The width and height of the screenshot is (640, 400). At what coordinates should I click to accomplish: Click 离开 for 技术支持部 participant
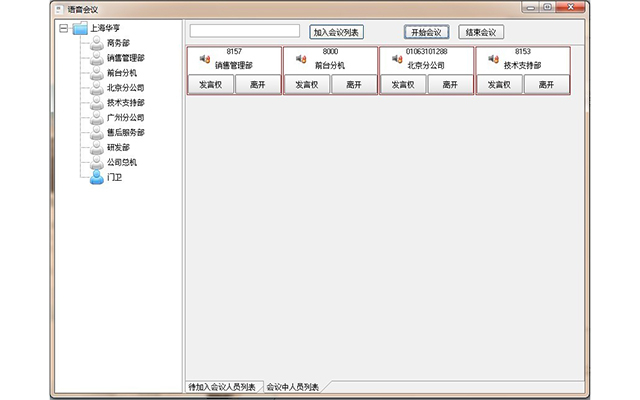click(x=546, y=85)
